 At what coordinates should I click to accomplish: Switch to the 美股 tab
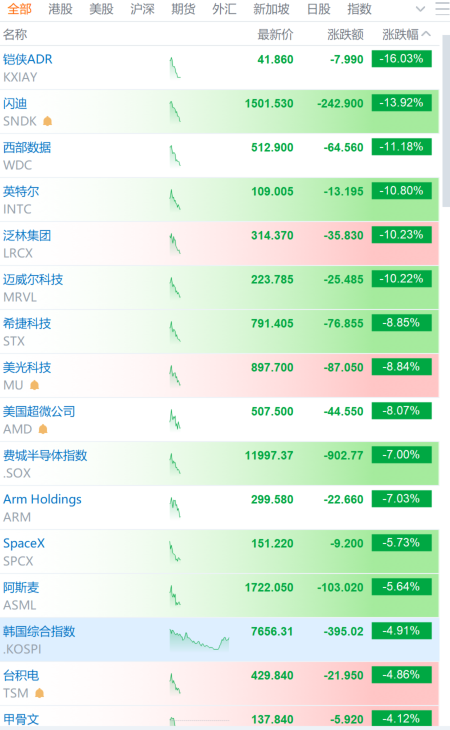(x=101, y=9)
